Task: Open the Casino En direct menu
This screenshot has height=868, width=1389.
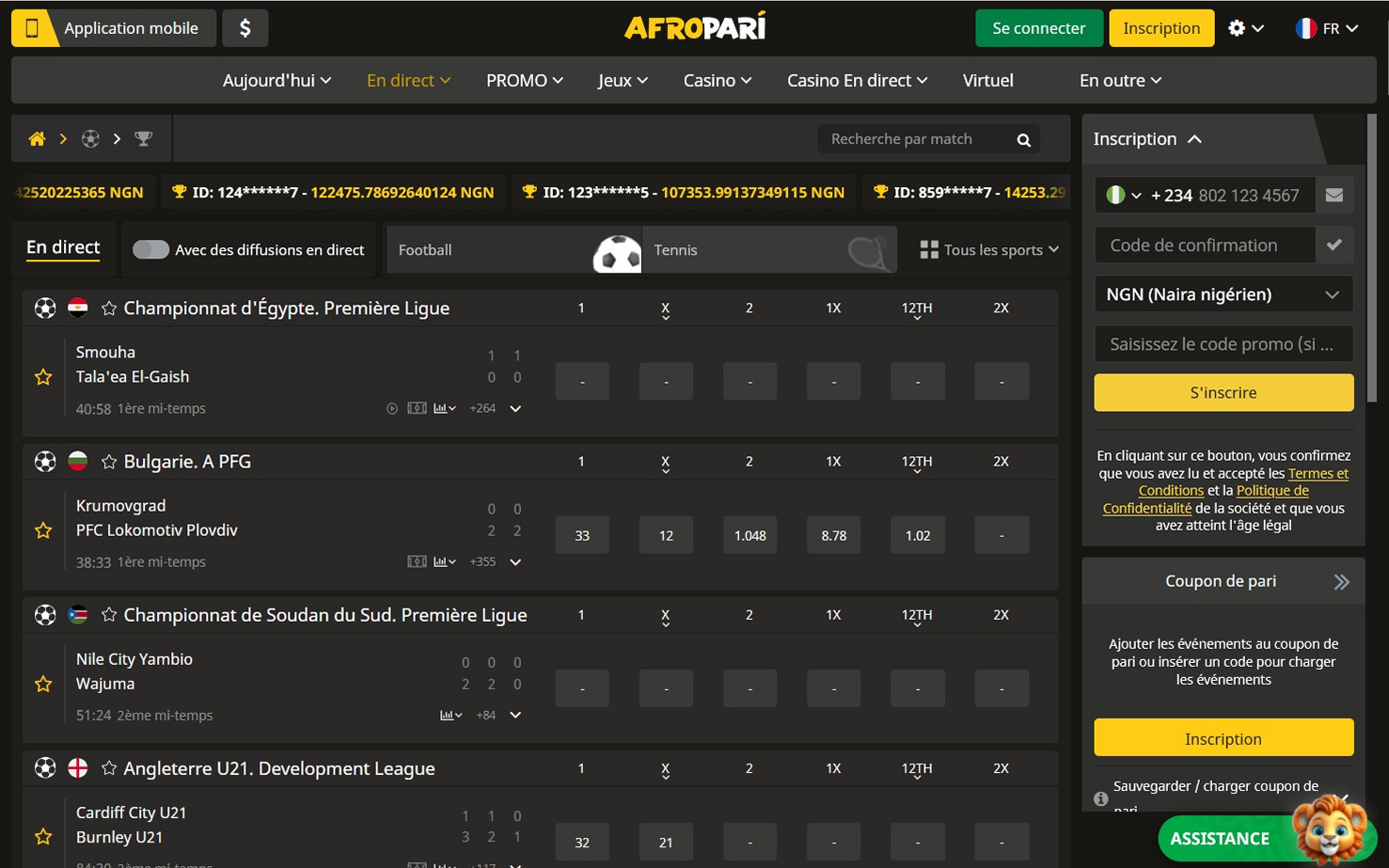Action: tap(857, 81)
